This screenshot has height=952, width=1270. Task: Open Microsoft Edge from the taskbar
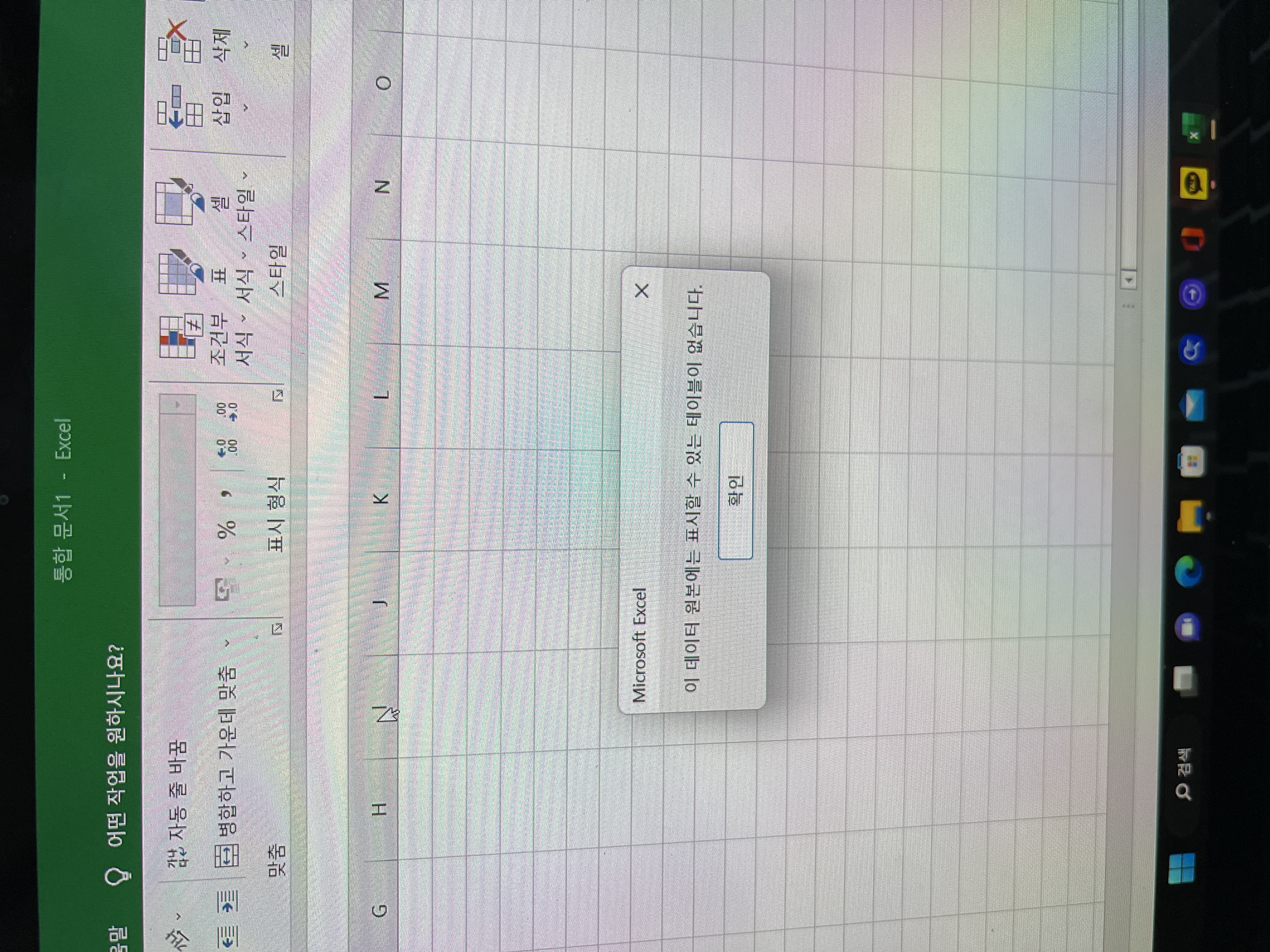(1187, 572)
